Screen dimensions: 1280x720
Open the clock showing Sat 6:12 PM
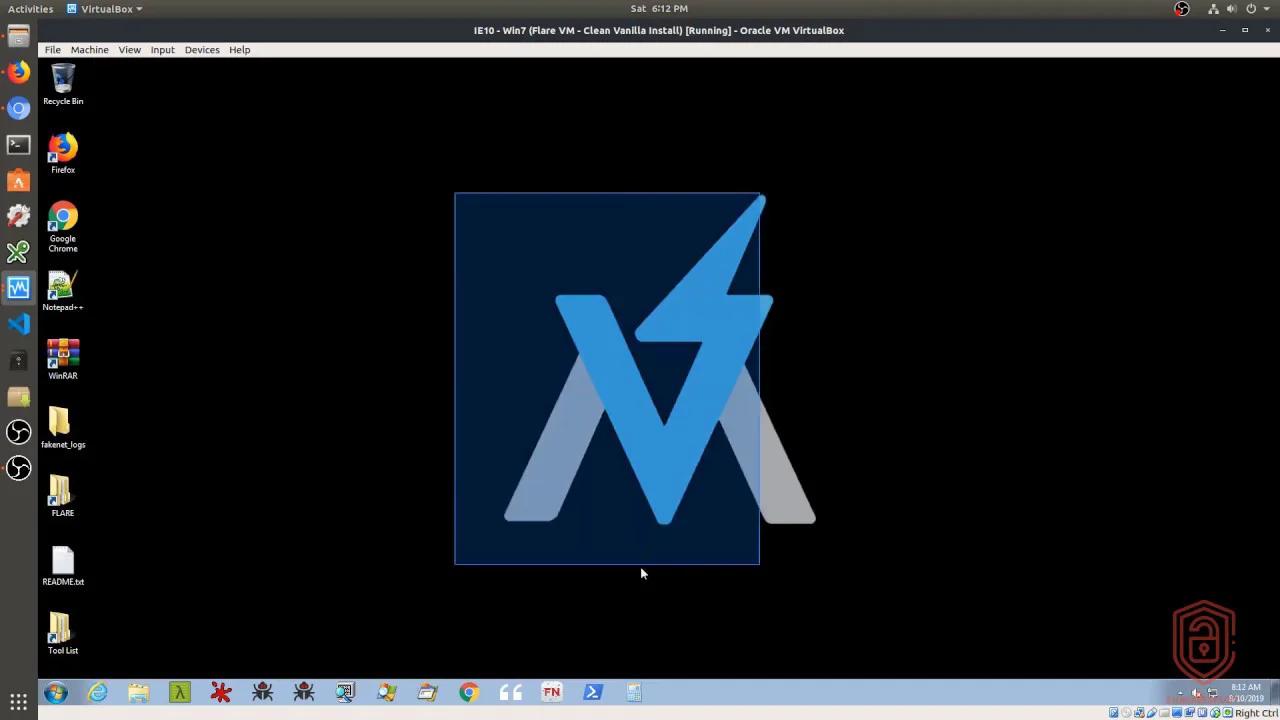[658, 9]
